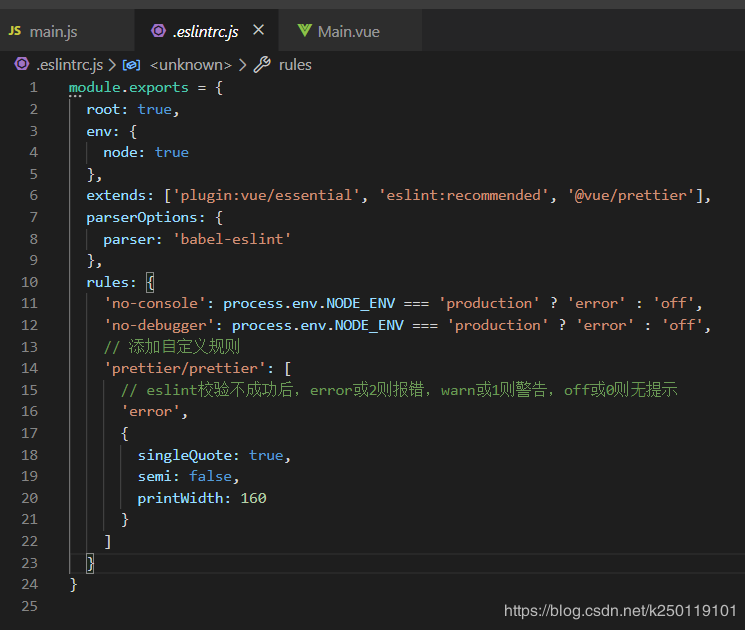
Task: Click the blog.csdn.net URL watermark
Action: (x=620, y=610)
